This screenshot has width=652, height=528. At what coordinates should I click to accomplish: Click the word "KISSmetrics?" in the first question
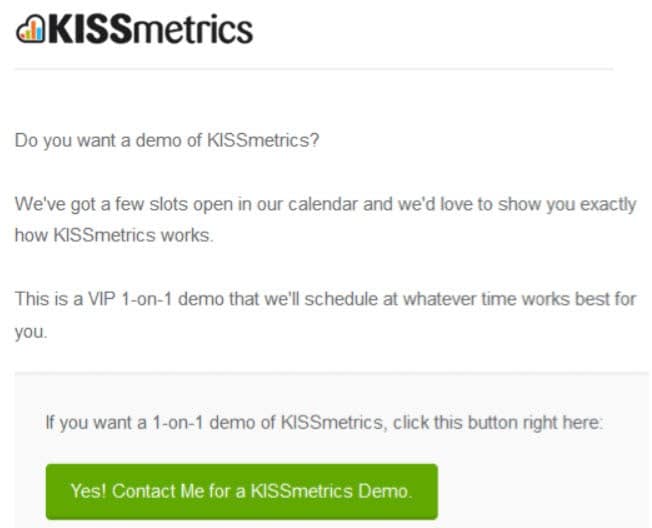click(x=263, y=141)
